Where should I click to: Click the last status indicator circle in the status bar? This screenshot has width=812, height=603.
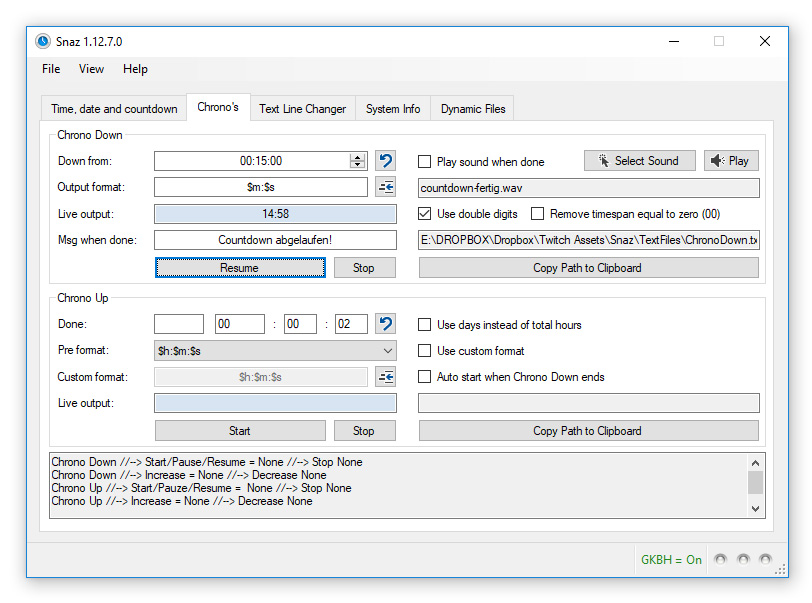point(765,559)
